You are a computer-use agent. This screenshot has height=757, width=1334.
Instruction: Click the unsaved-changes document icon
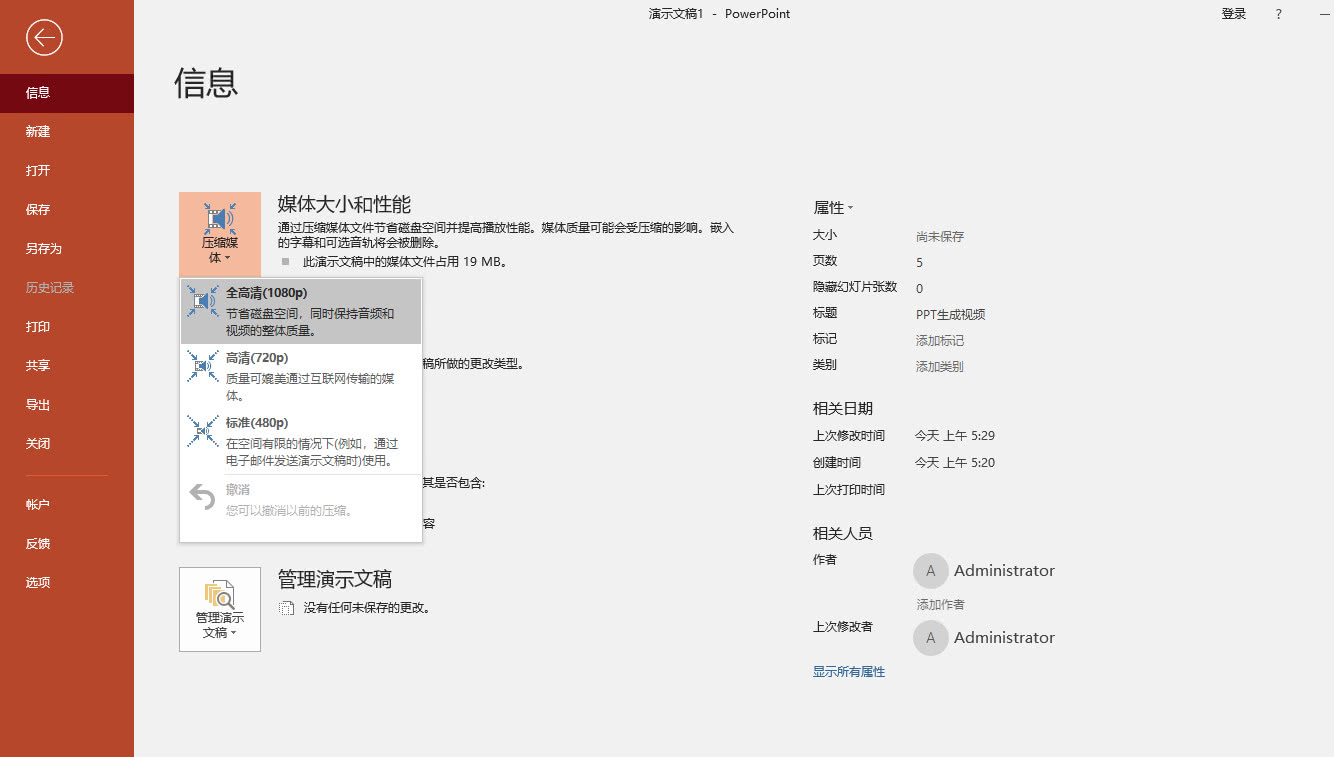coord(287,608)
